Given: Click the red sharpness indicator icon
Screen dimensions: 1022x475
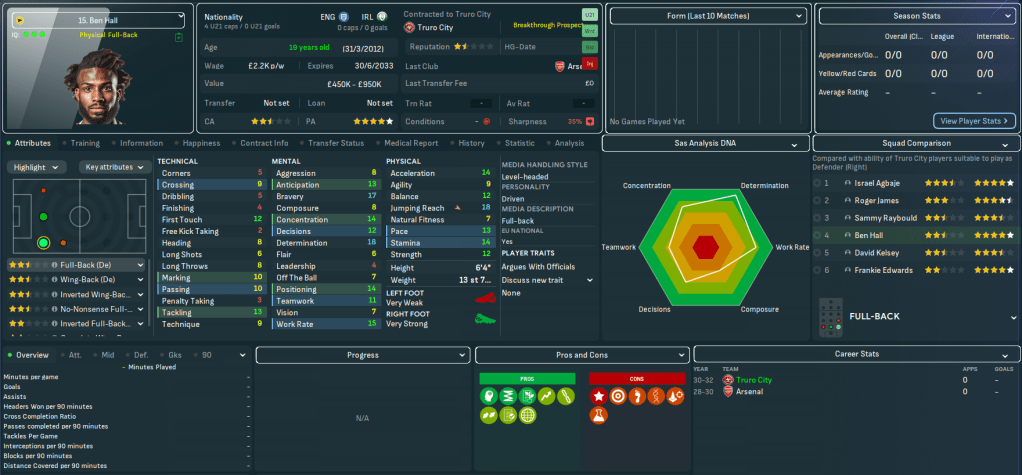Looking at the screenshot, I should point(590,122).
